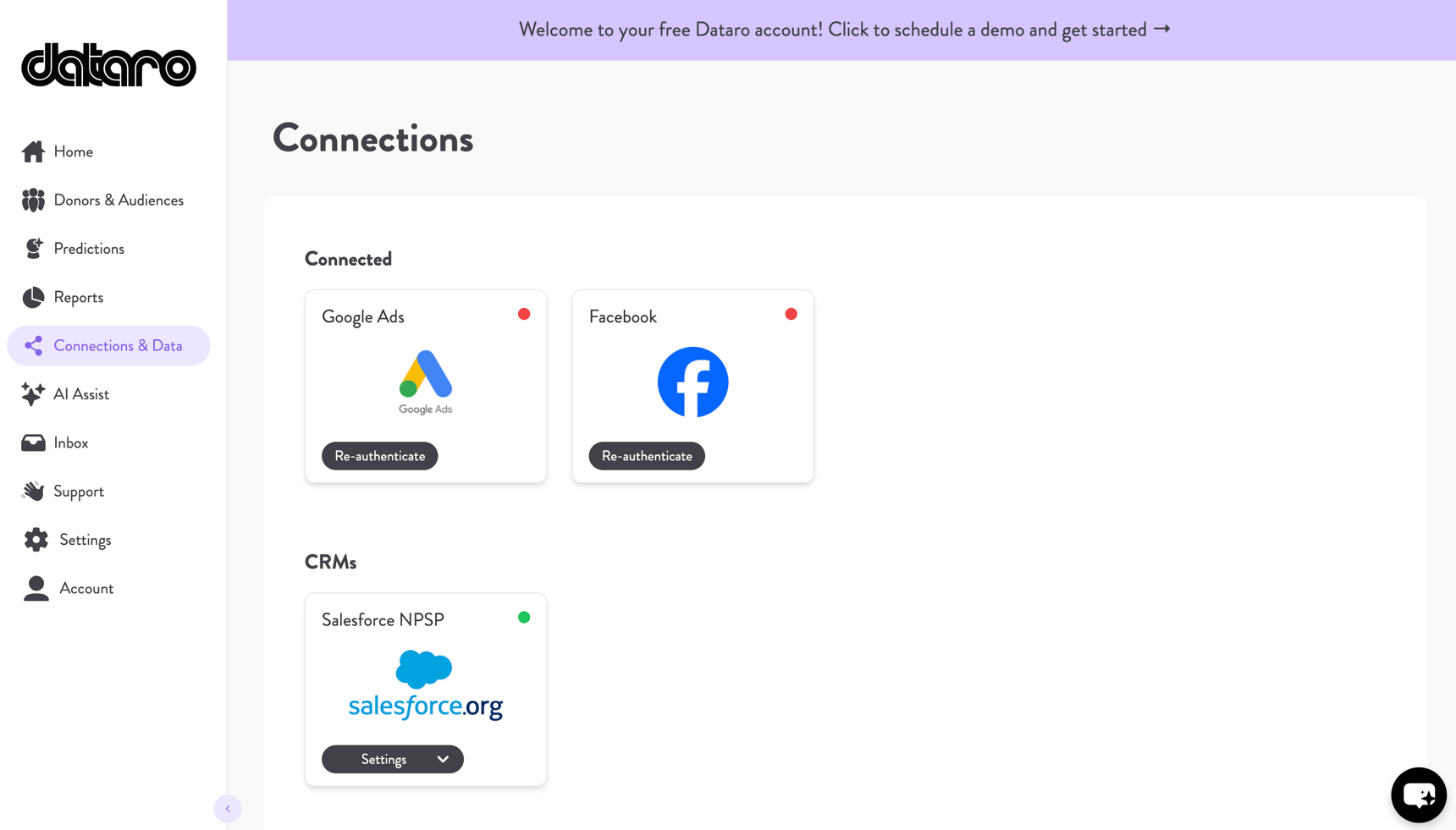
Task: Select the Predictions icon
Action: tap(34, 248)
